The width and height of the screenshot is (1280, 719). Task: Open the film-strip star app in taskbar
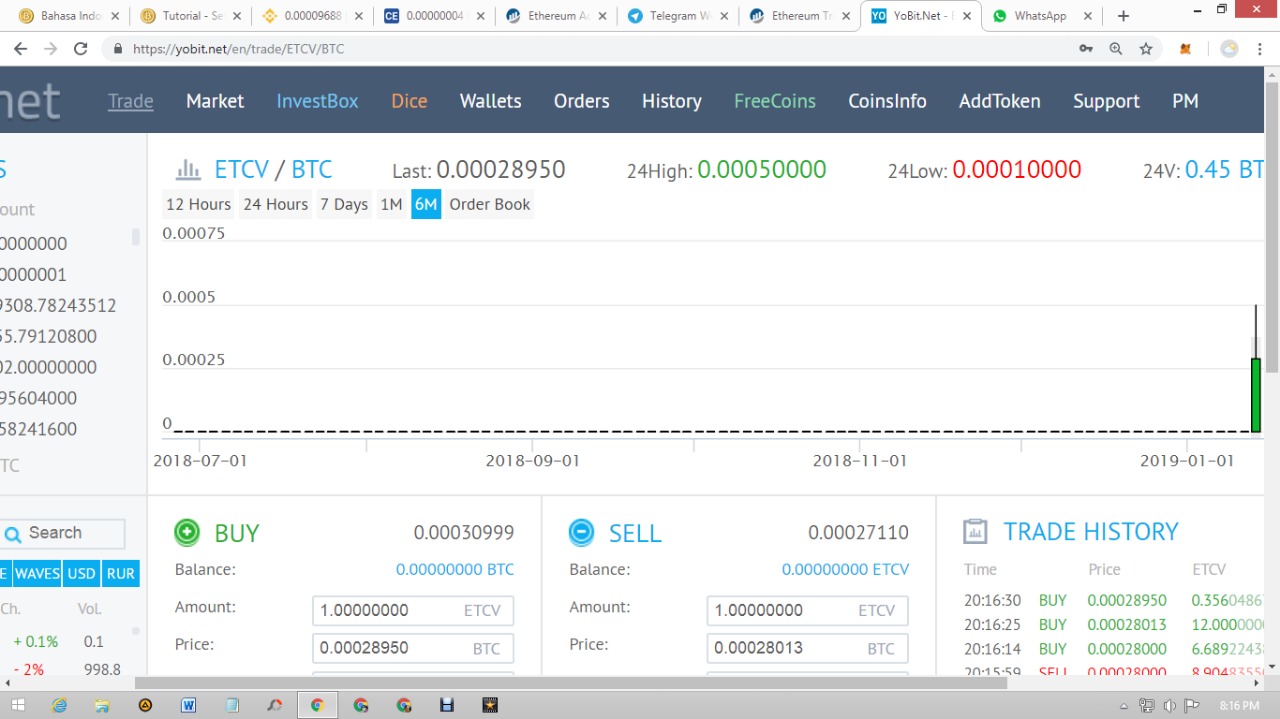point(490,705)
